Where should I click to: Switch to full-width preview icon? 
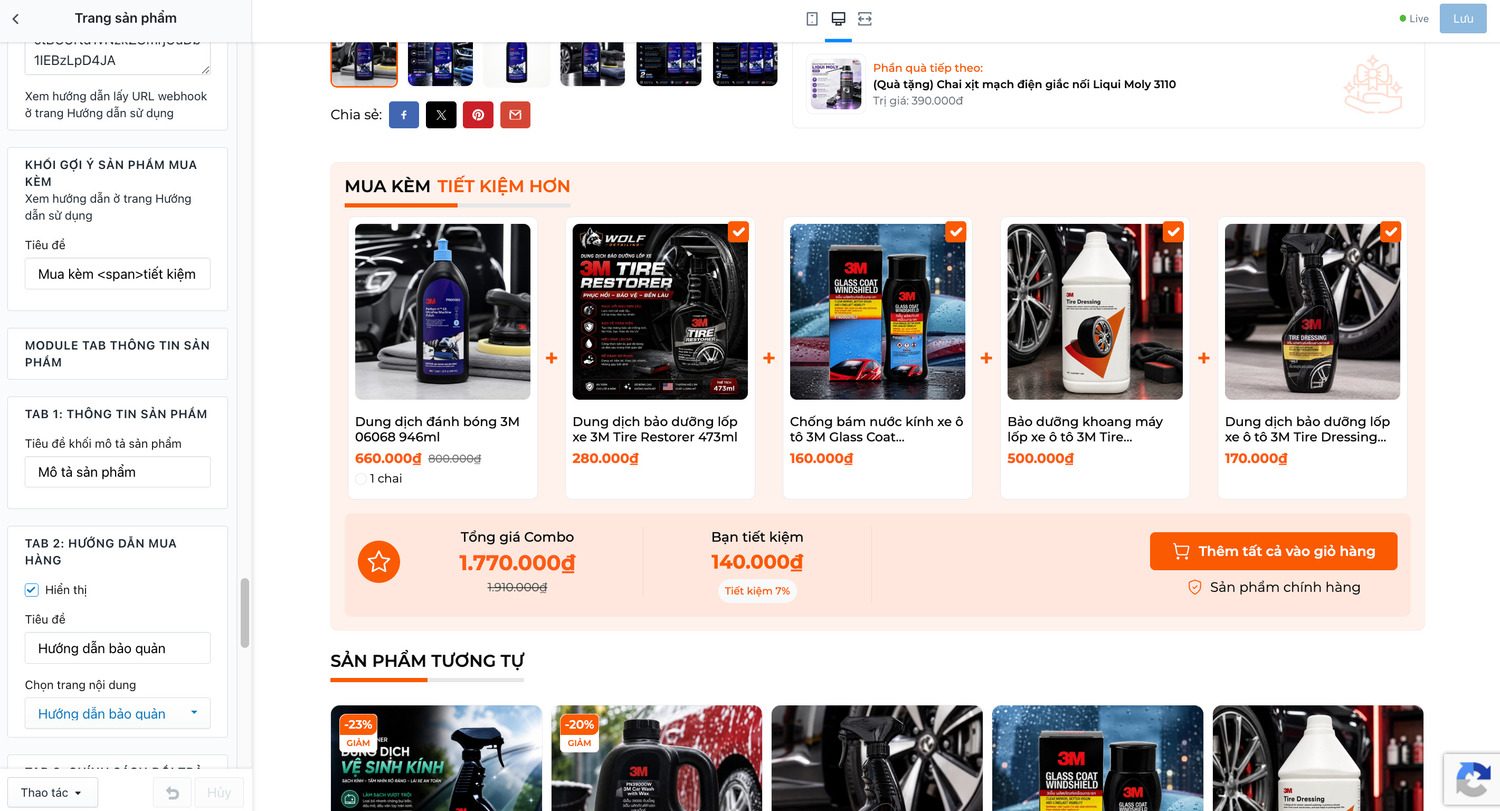(x=865, y=19)
